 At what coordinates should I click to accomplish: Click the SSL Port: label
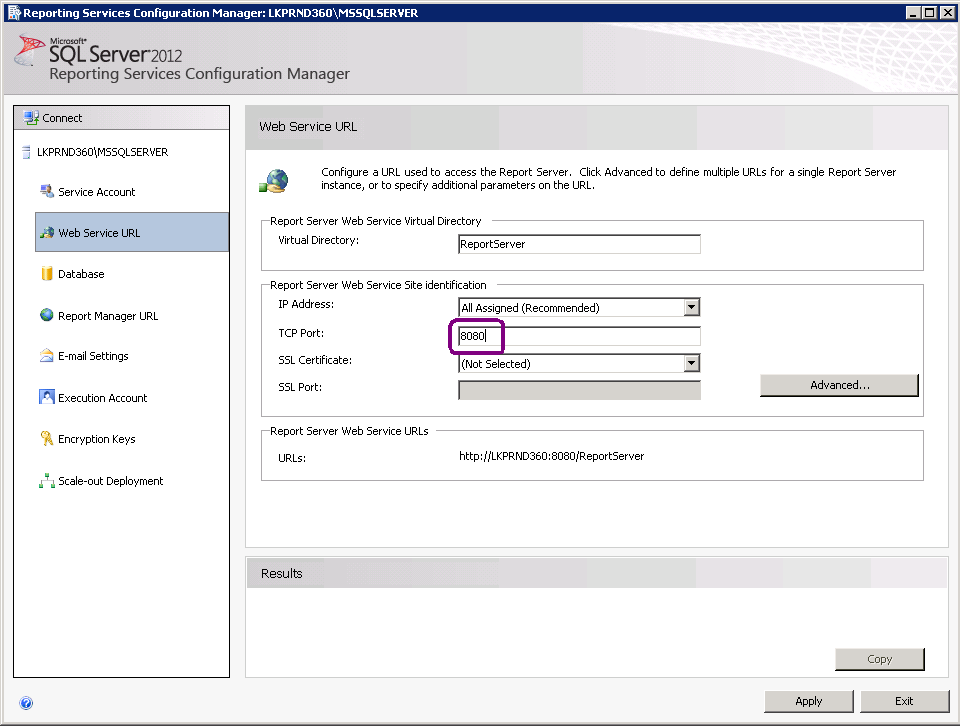(299, 387)
